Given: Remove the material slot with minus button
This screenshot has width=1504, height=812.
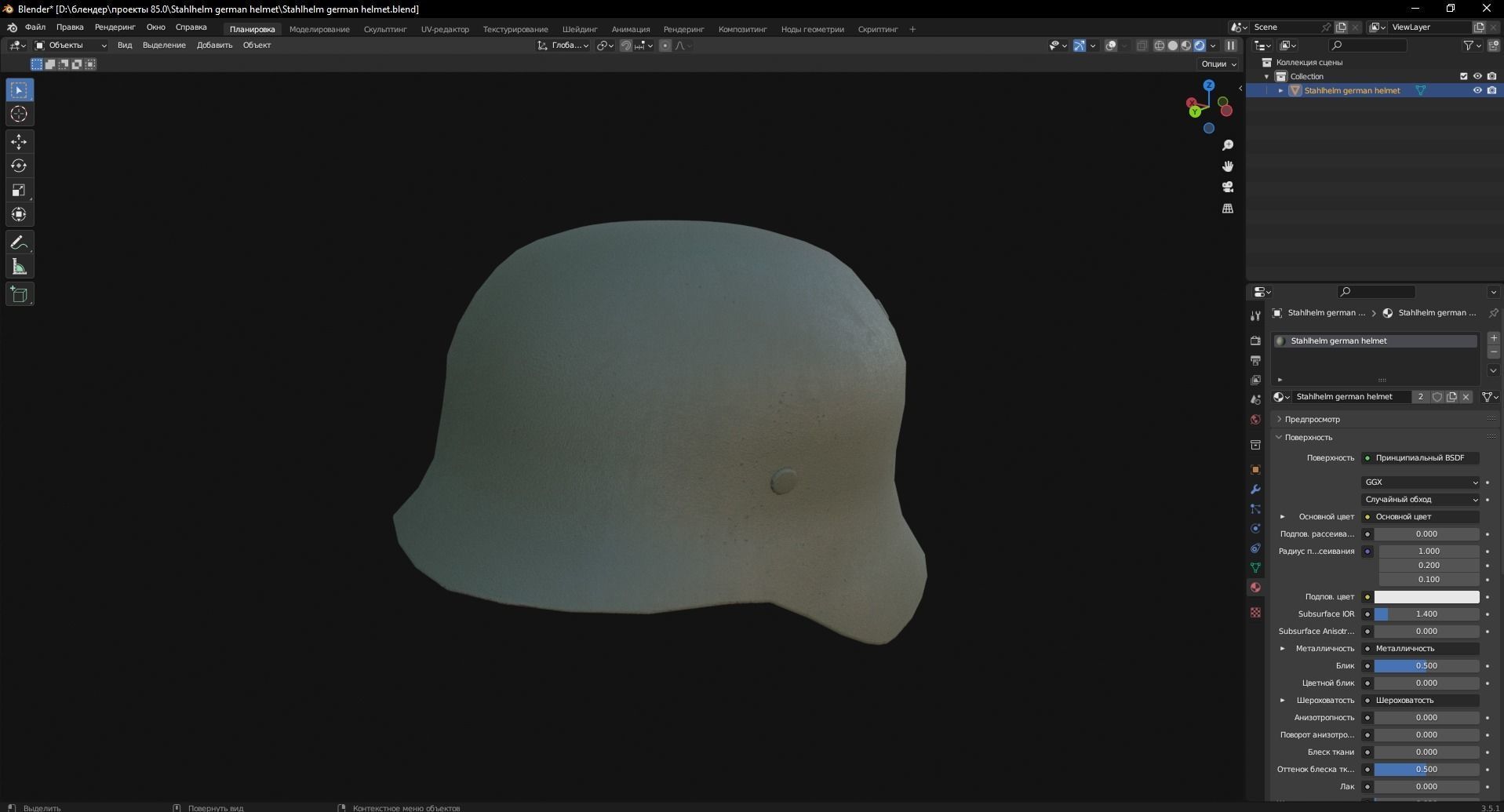Looking at the screenshot, I should (x=1494, y=352).
